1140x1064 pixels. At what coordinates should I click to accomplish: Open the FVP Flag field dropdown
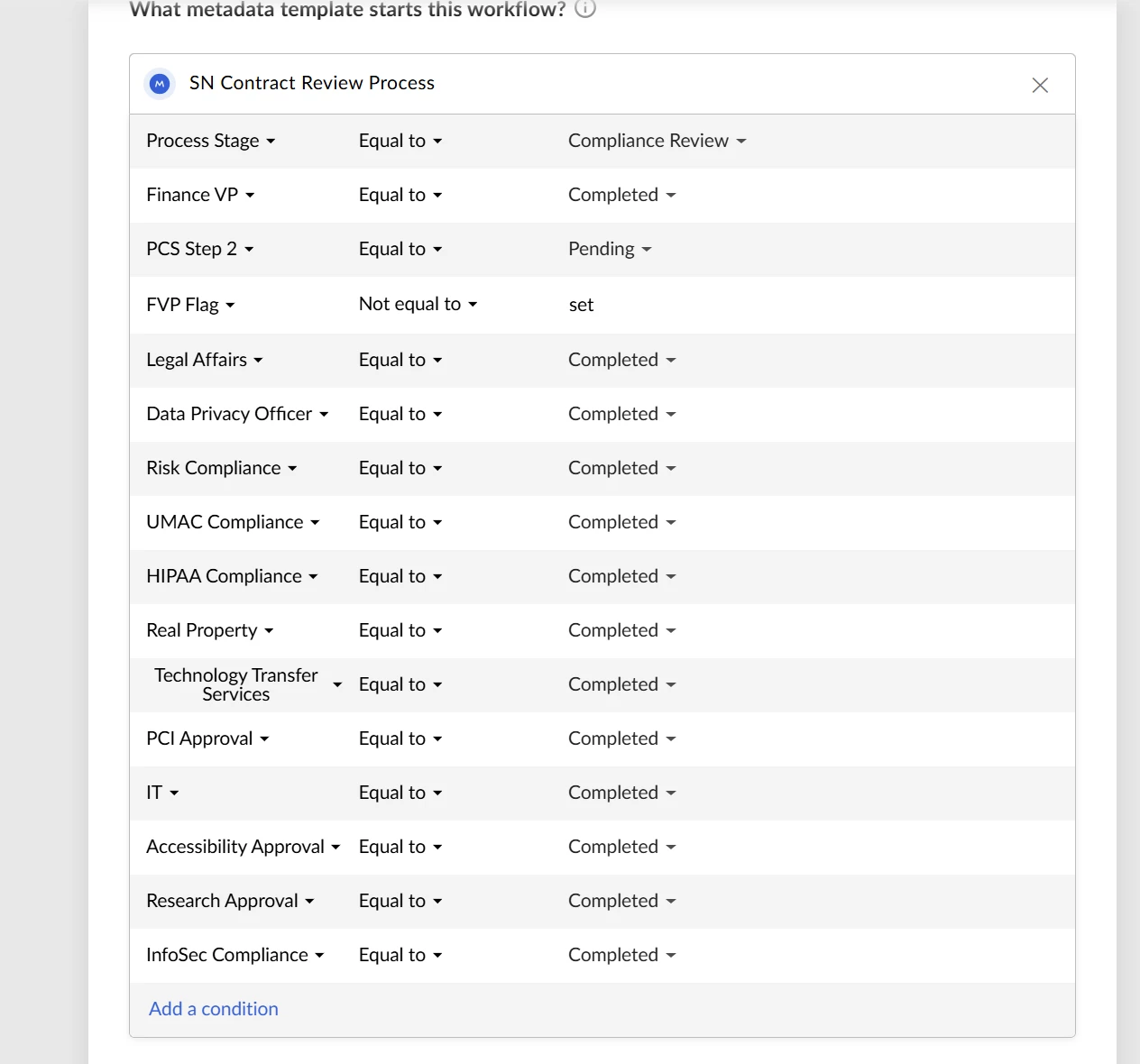coord(190,305)
